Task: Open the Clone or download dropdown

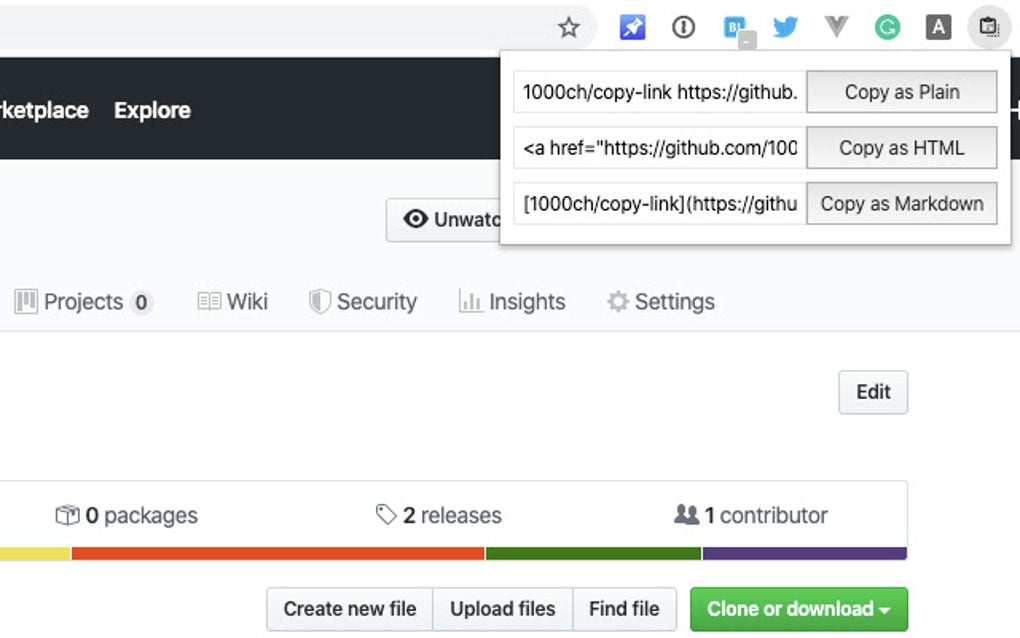Action: coord(798,608)
